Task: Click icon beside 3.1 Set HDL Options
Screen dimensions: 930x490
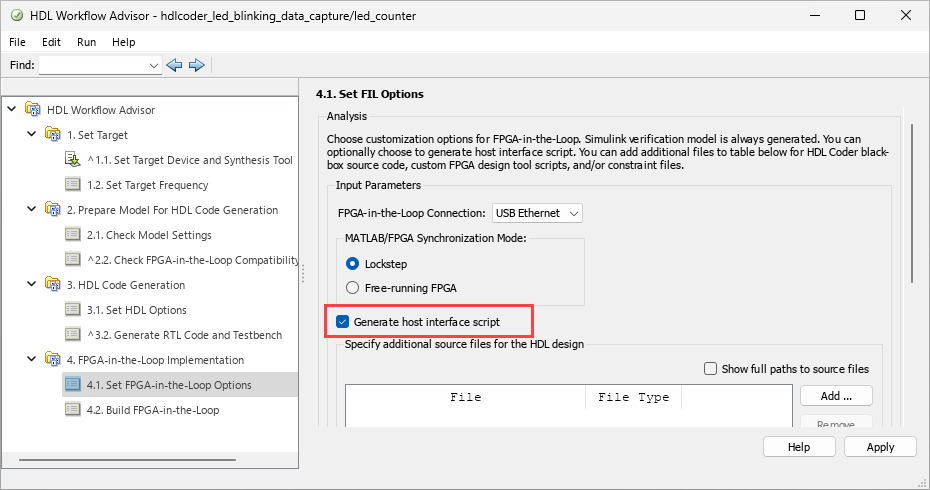Action: tap(72, 309)
